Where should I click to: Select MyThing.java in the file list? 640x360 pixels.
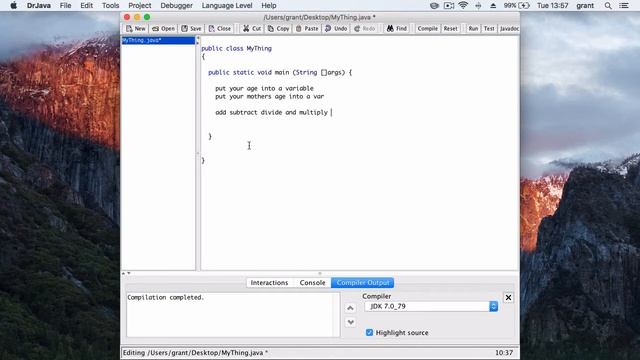(x=158, y=40)
